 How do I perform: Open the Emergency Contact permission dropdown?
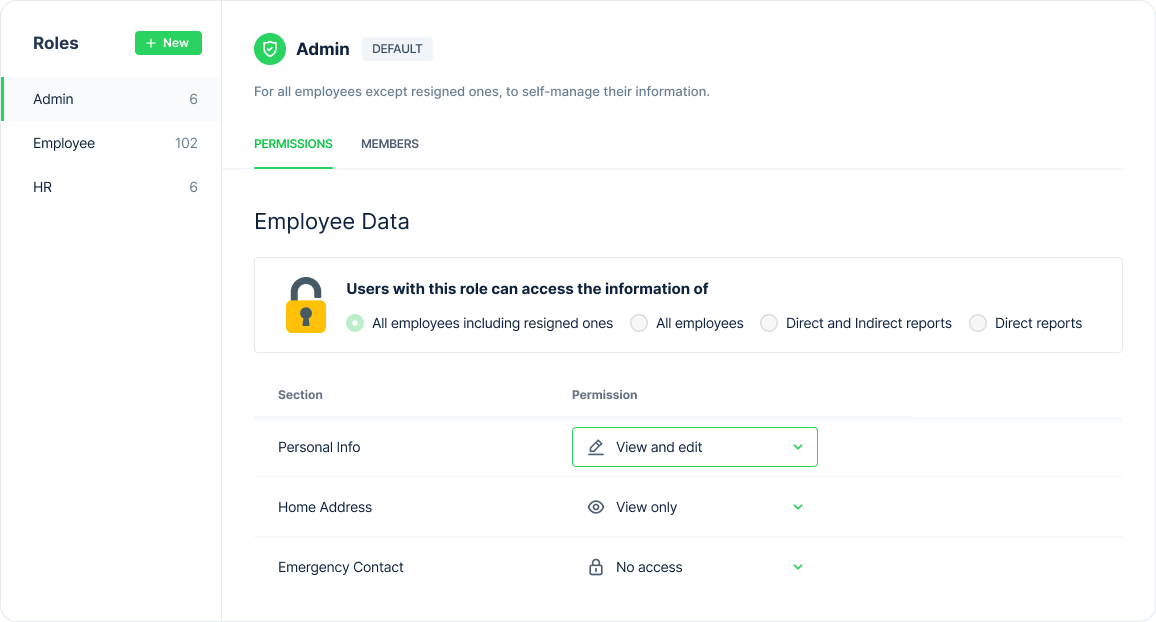point(797,567)
